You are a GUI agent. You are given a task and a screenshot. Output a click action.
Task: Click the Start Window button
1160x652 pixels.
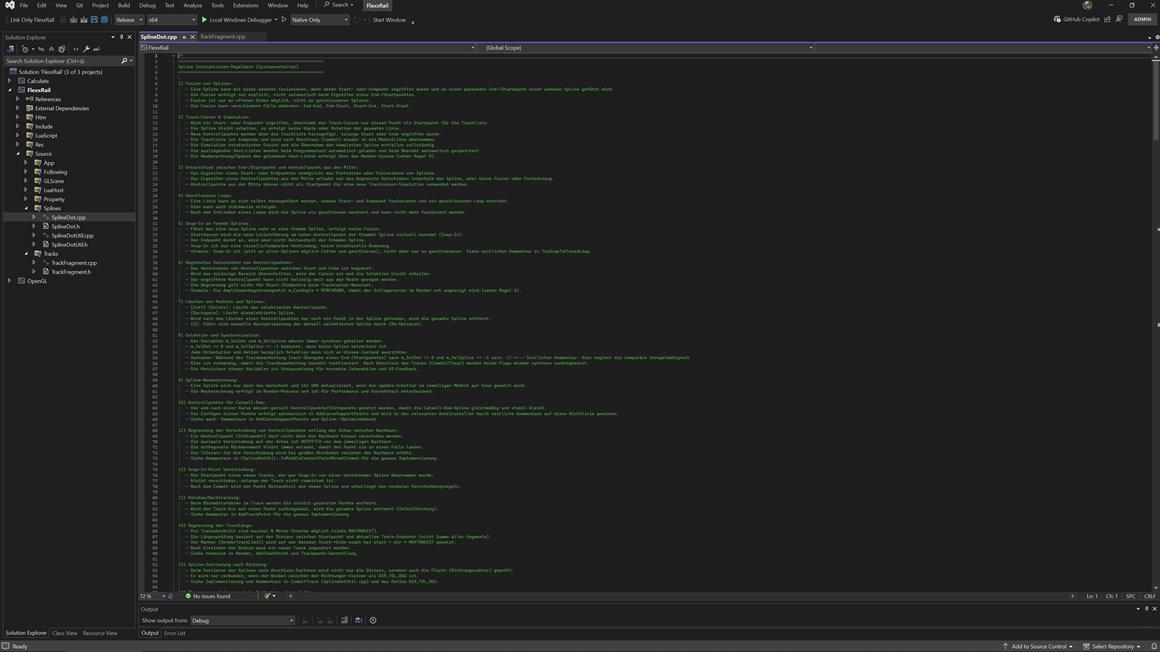pyautogui.click(x=389, y=20)
